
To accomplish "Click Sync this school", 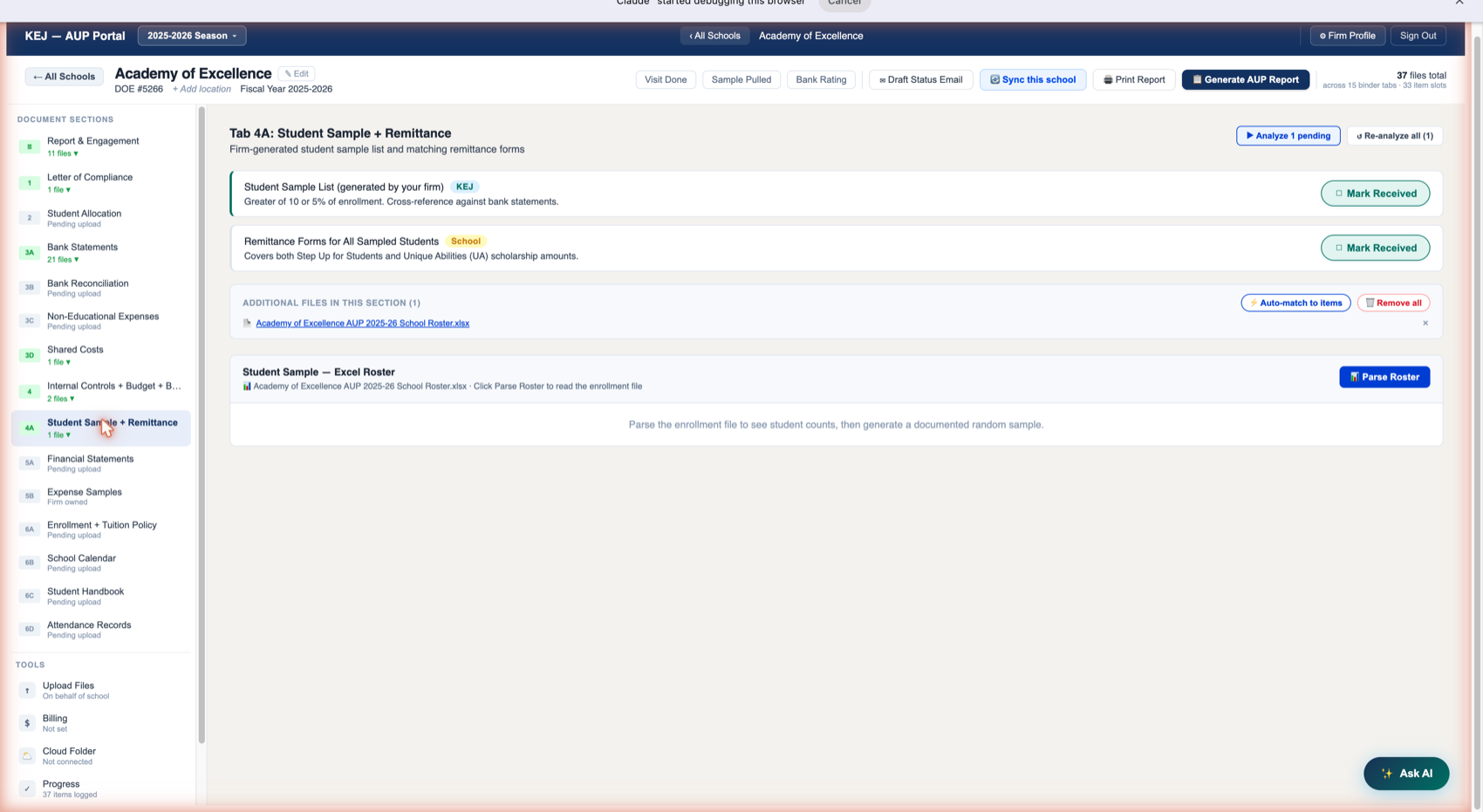I will (x=1033, y=79).
